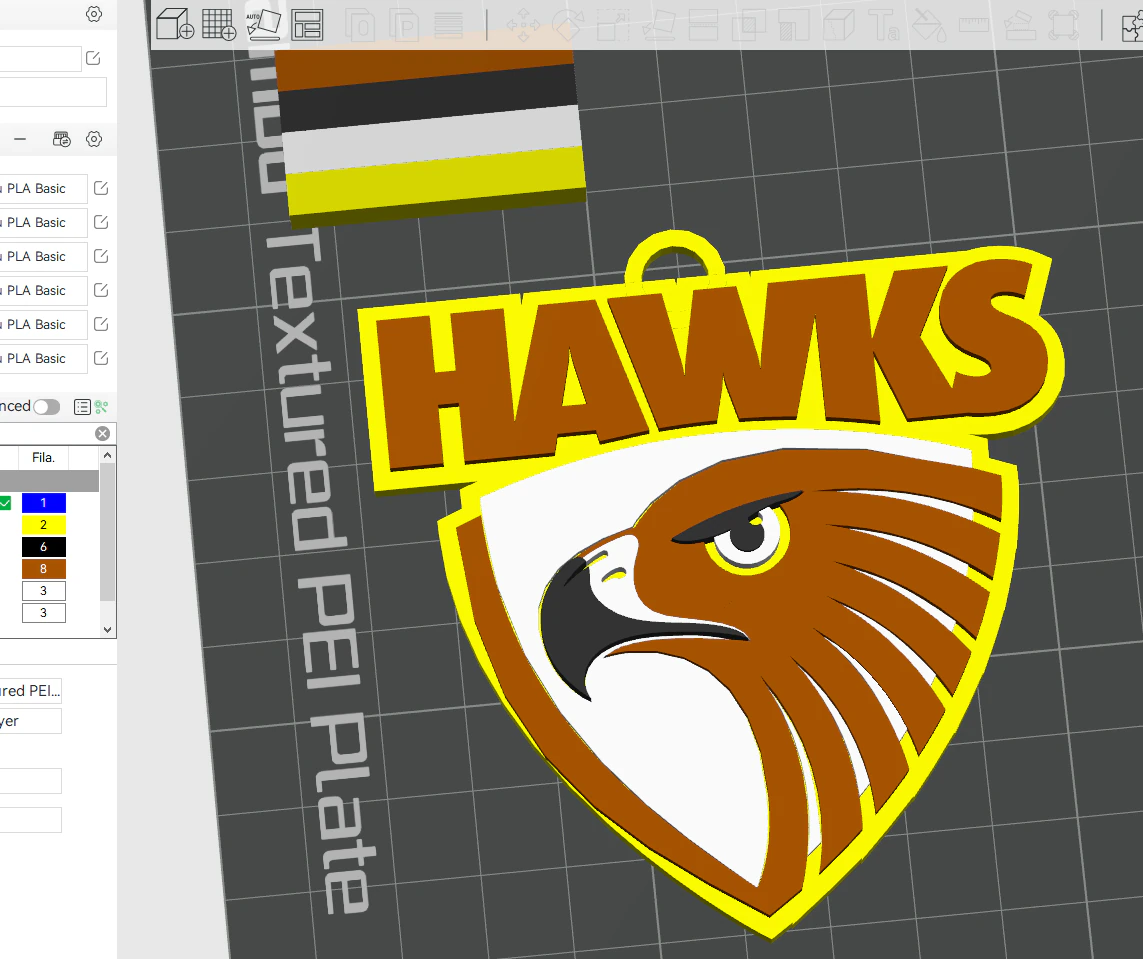Screen dimensions: 1143x959
Task: Open the Textured PEI plate type dropdown
Action: 31,690
